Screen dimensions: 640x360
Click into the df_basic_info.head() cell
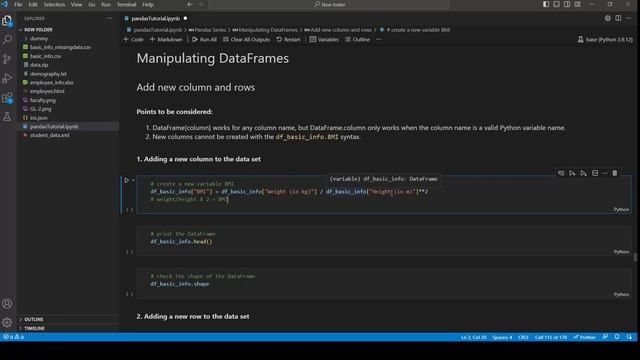click(384, 241)
